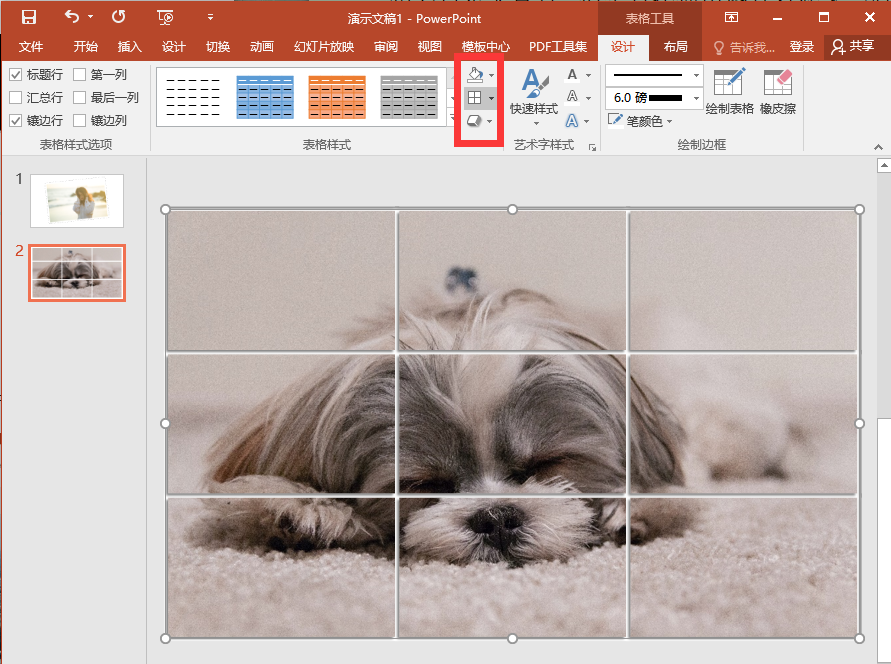This screenshot has width=891, height=664.
Task: Collapse the ribbon with arrow
Action: [878, 147]
